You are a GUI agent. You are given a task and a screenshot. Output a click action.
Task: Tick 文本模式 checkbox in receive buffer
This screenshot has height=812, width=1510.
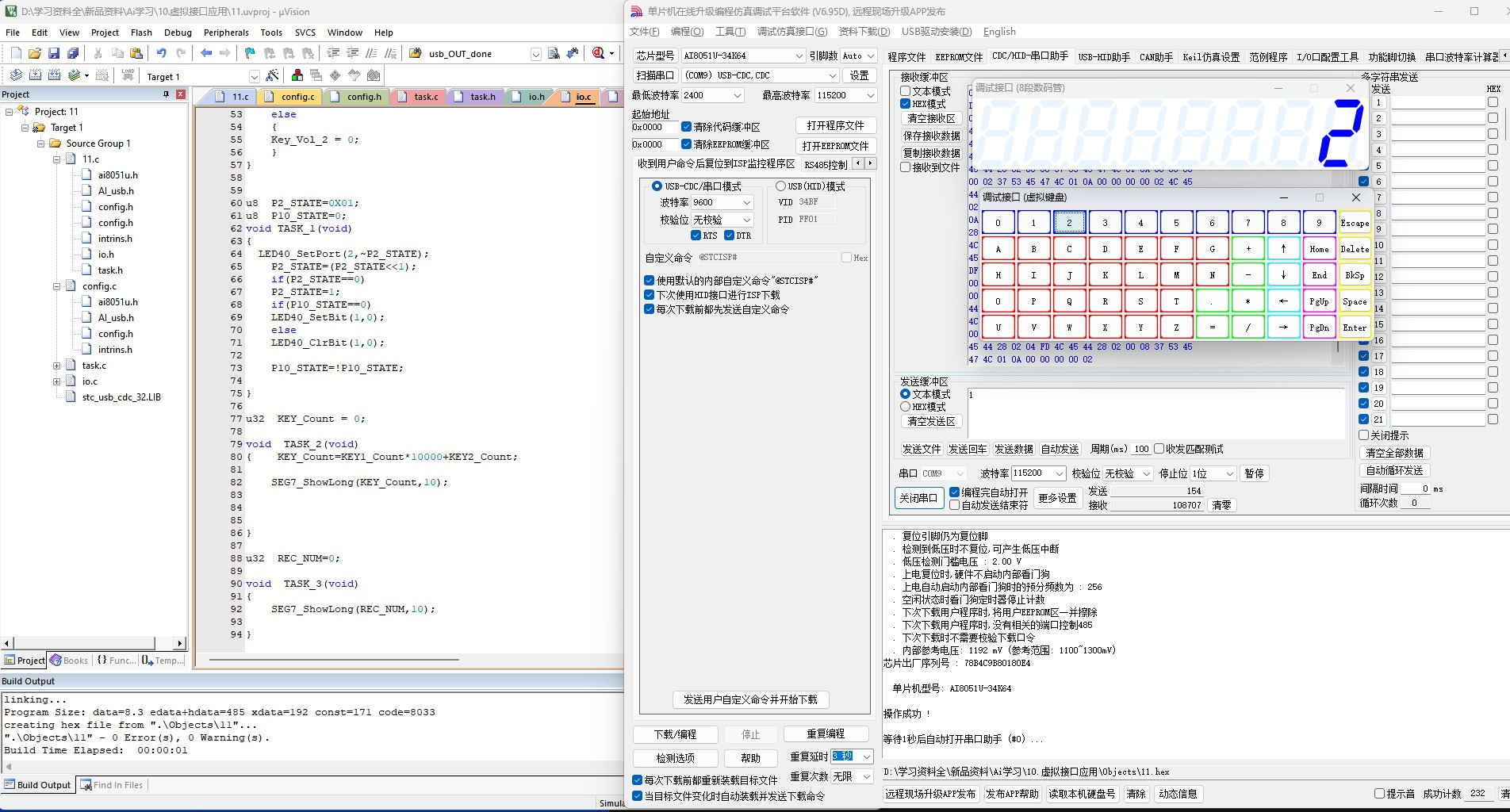[905, 91]
